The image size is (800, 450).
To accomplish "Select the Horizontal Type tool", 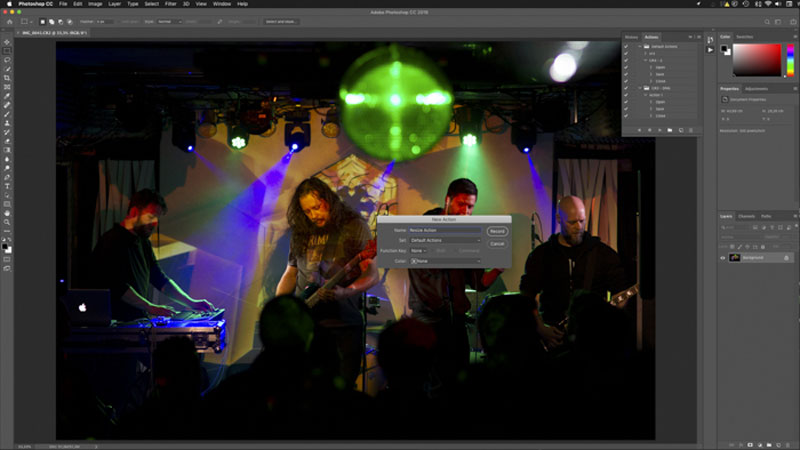I will pos(7,186).
